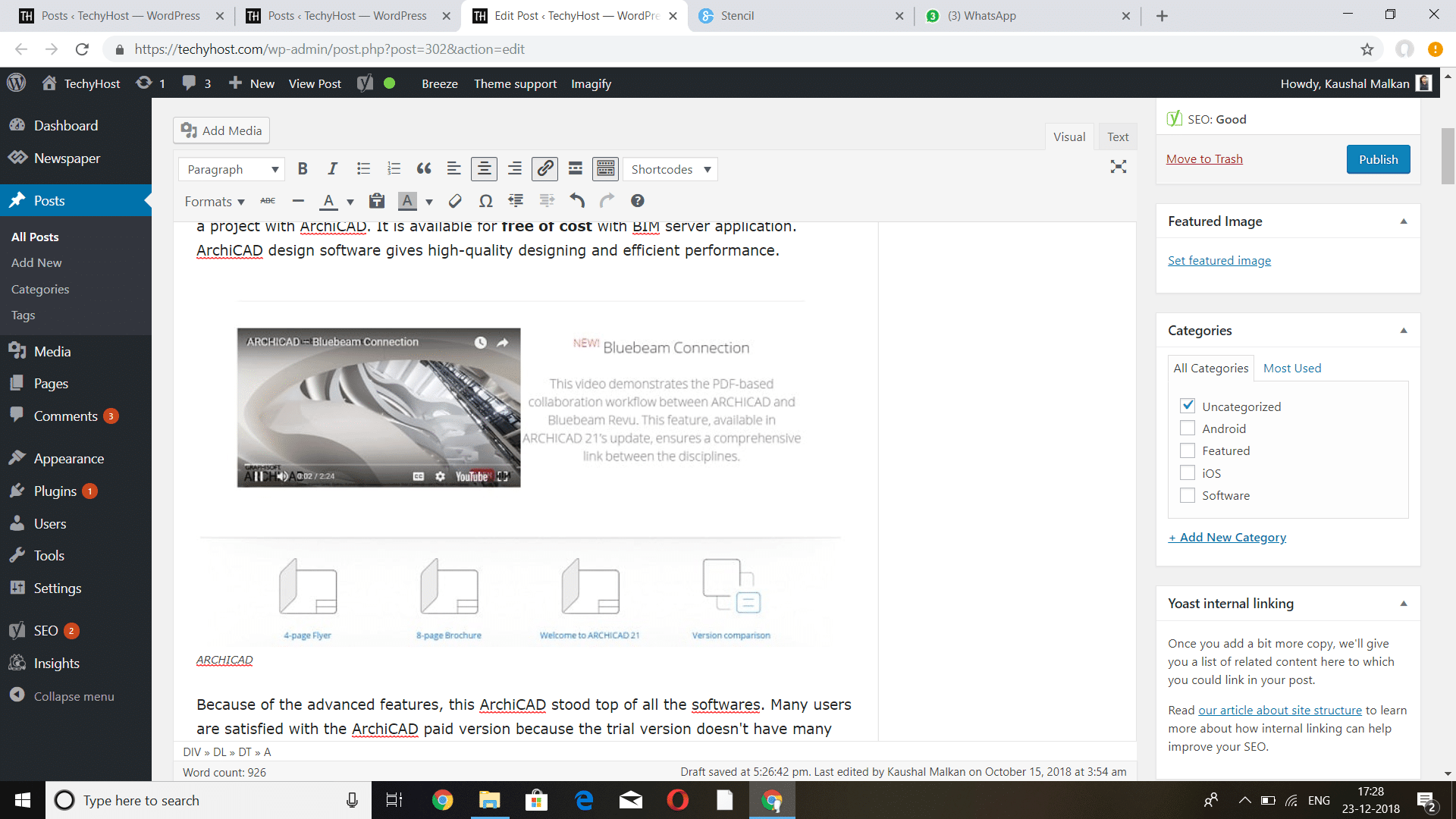Insert Read More tag
This screenshot has width=1456, height=819.
point(576,168)
